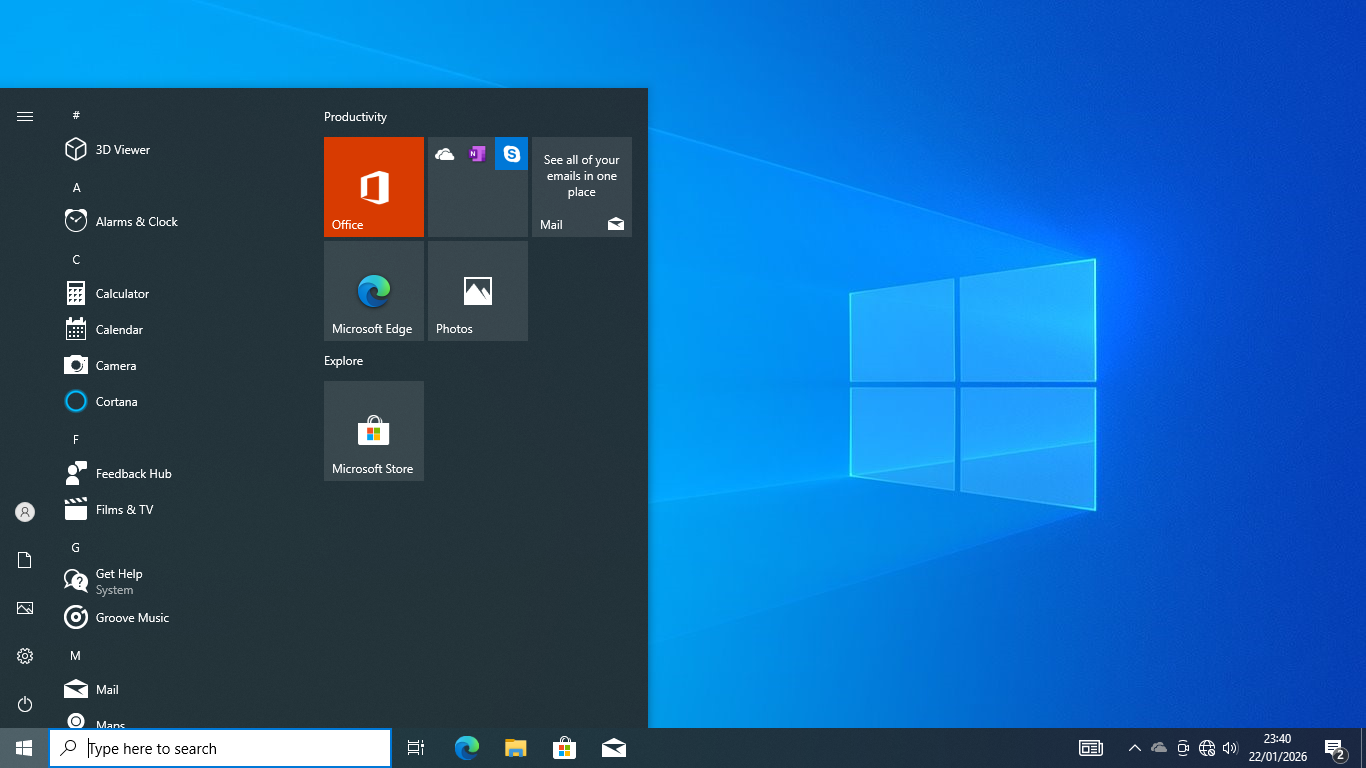Open the Photos tile
The width and height of the screenshot is (1366, 768).
point(478,291)
